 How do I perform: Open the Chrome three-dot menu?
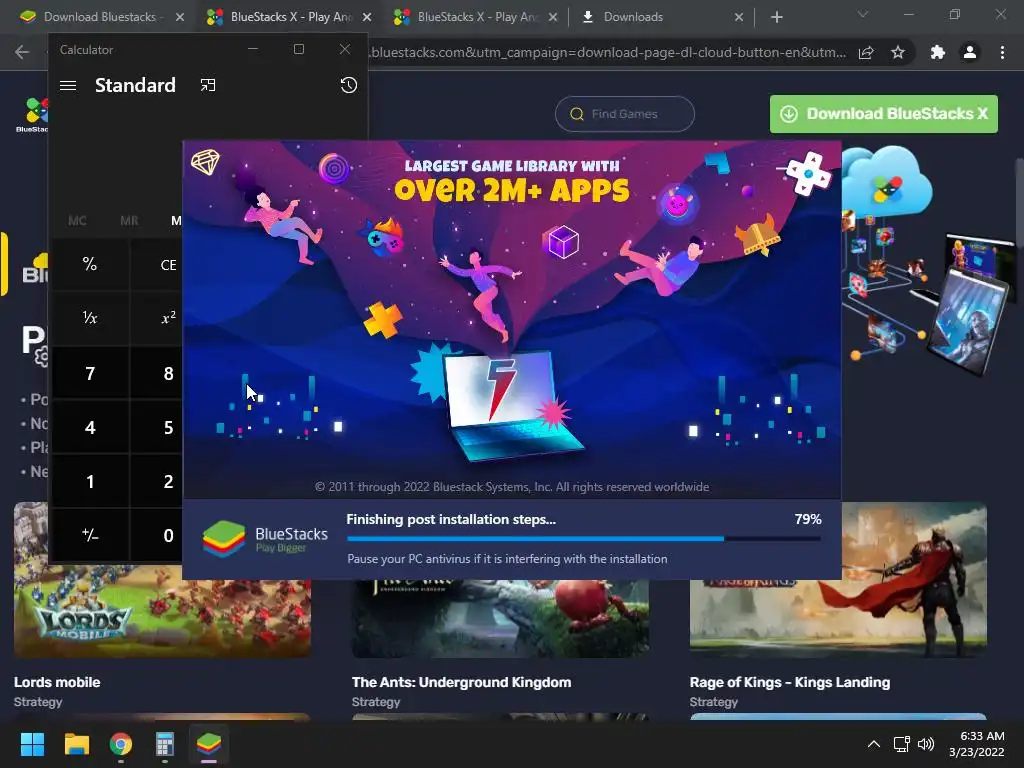[1002, 52]
